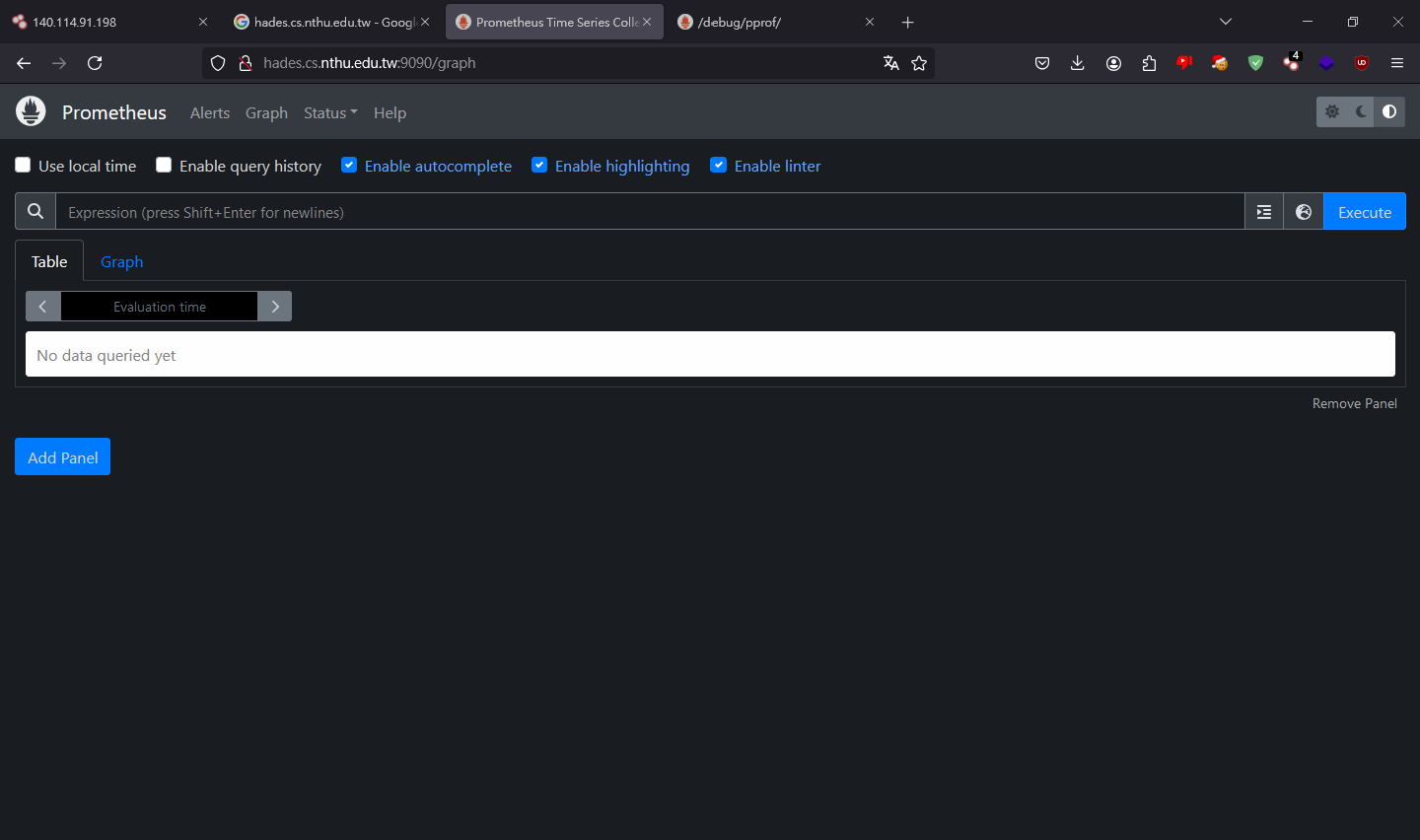The width and height of the screenshot is (1420, 840).
Task: Click the Evaluation time input field
Action: [x=160, y=307]
